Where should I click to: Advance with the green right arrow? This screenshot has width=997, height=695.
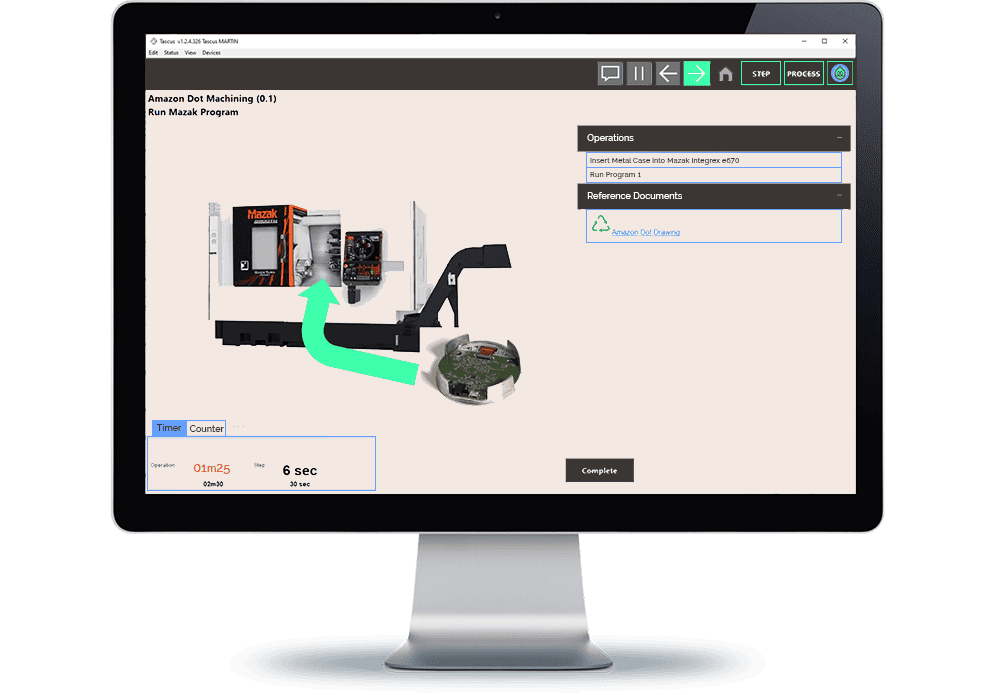click(696, 74)
